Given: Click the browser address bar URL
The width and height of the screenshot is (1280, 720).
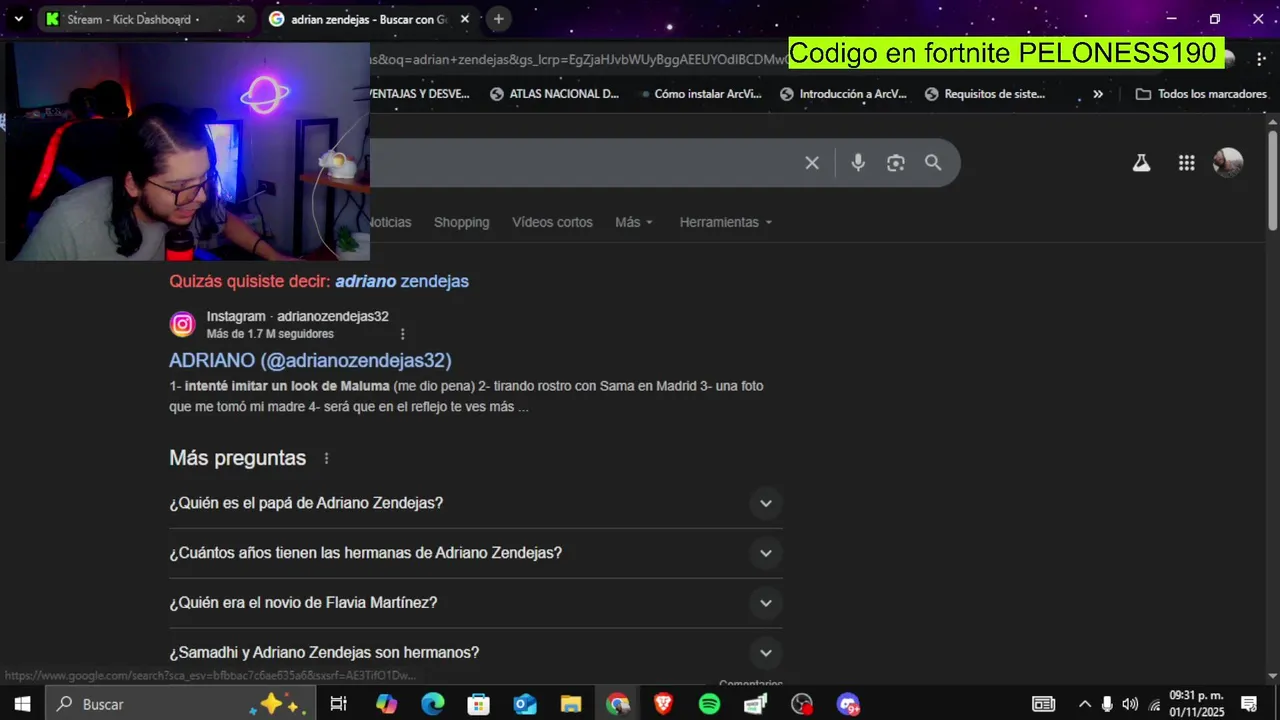Looking at the screenshot, I should coord(578,59).
